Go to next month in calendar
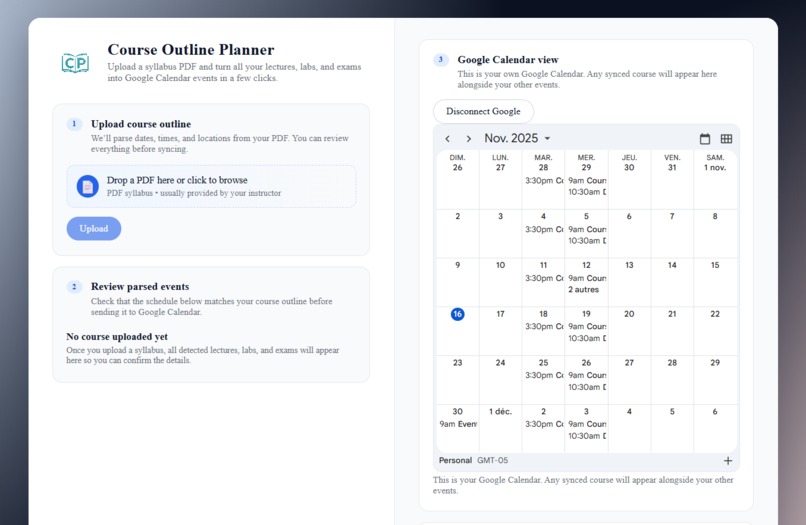 coord(468,139)
